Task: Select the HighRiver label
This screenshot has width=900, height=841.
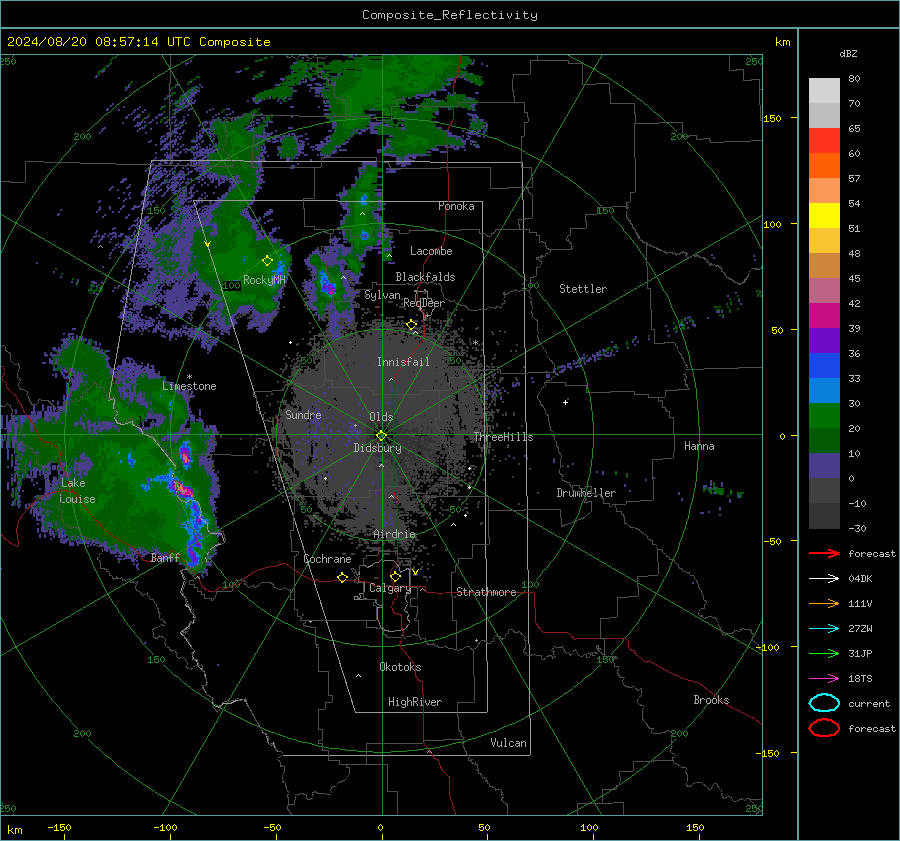Action: pyautogui.click(x=415, y=702)
